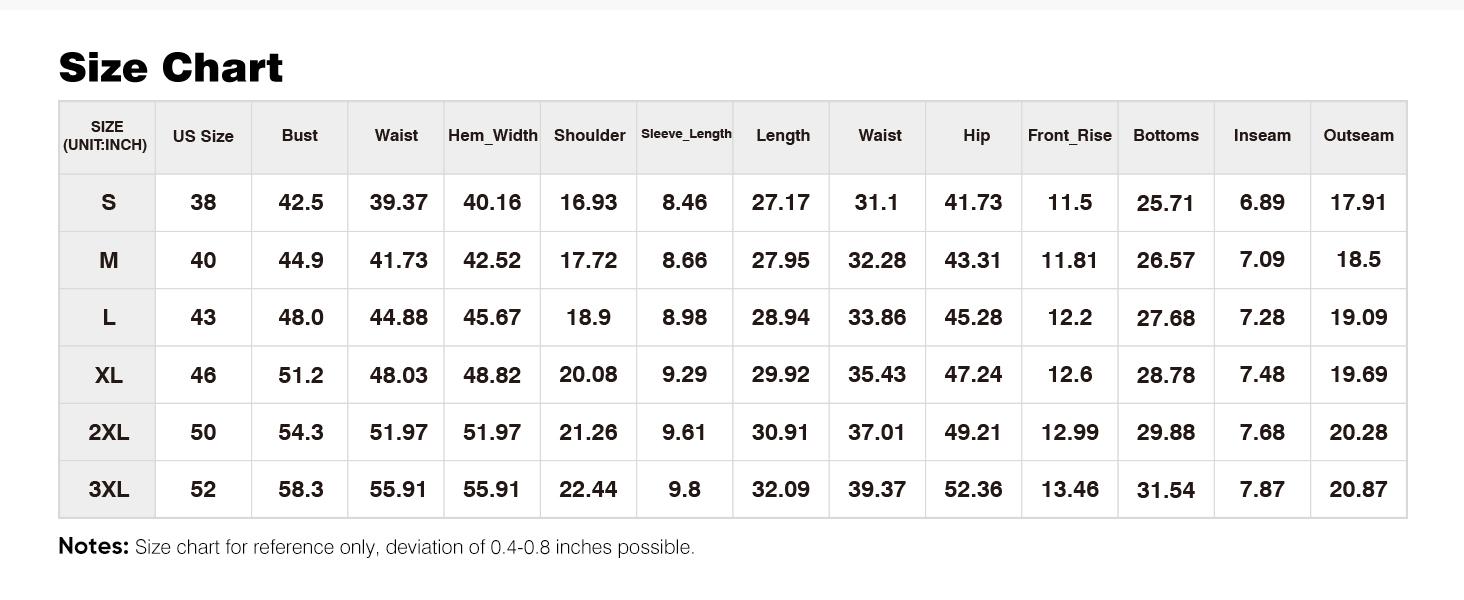Select the Front_Rise column header
This screenshot has width=1464, height=600.
(x=1069, y=135)
